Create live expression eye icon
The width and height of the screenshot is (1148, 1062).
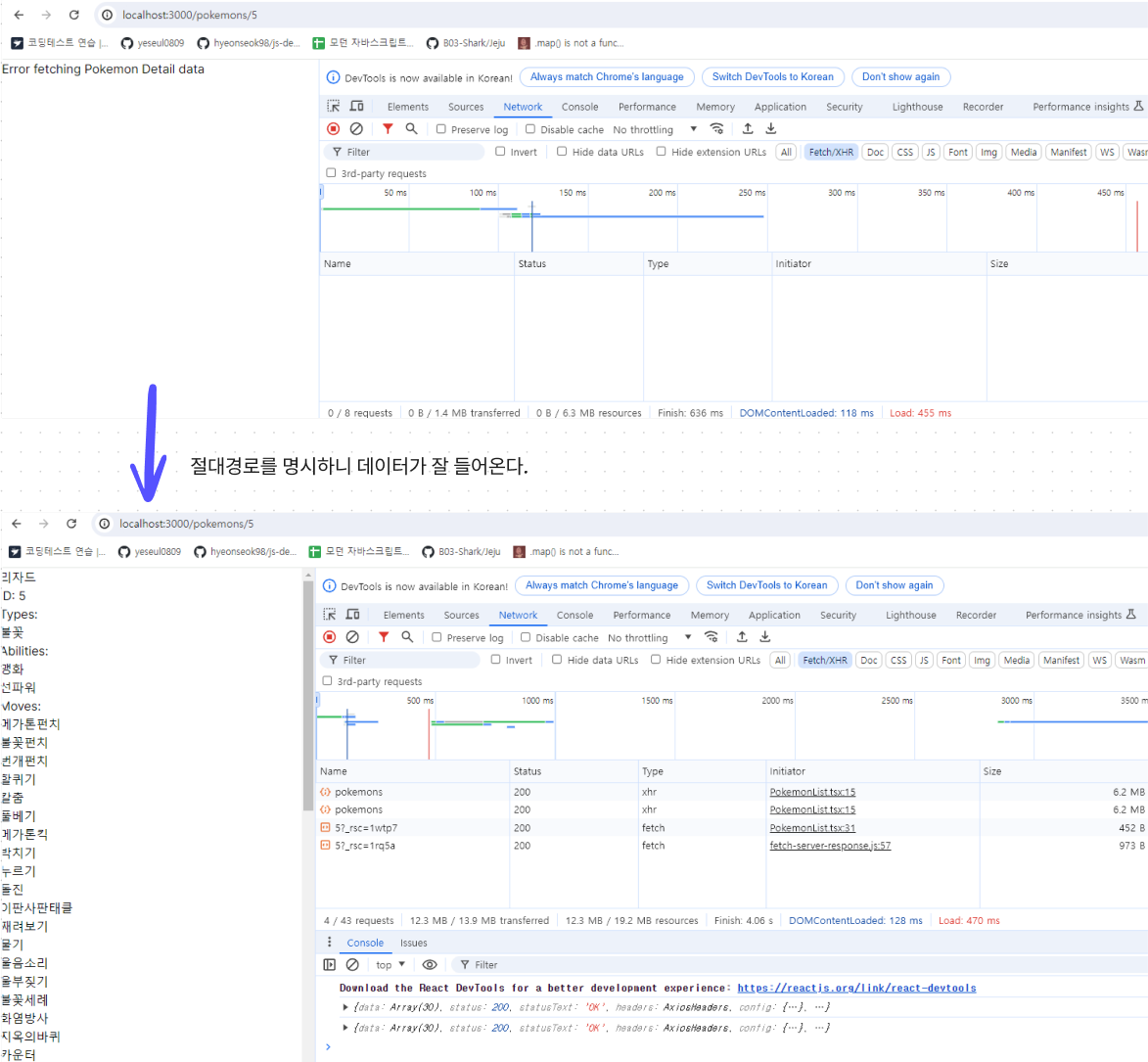(x=430, y=964)
